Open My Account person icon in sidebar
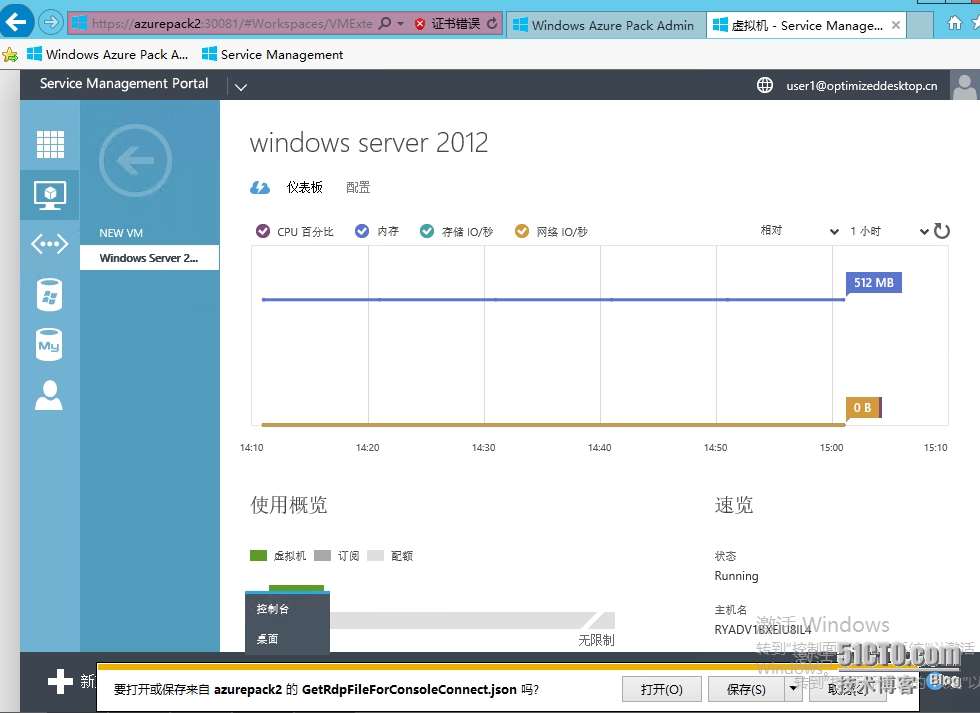This screenshot has width=980, height=713. (x=49, y=395)
